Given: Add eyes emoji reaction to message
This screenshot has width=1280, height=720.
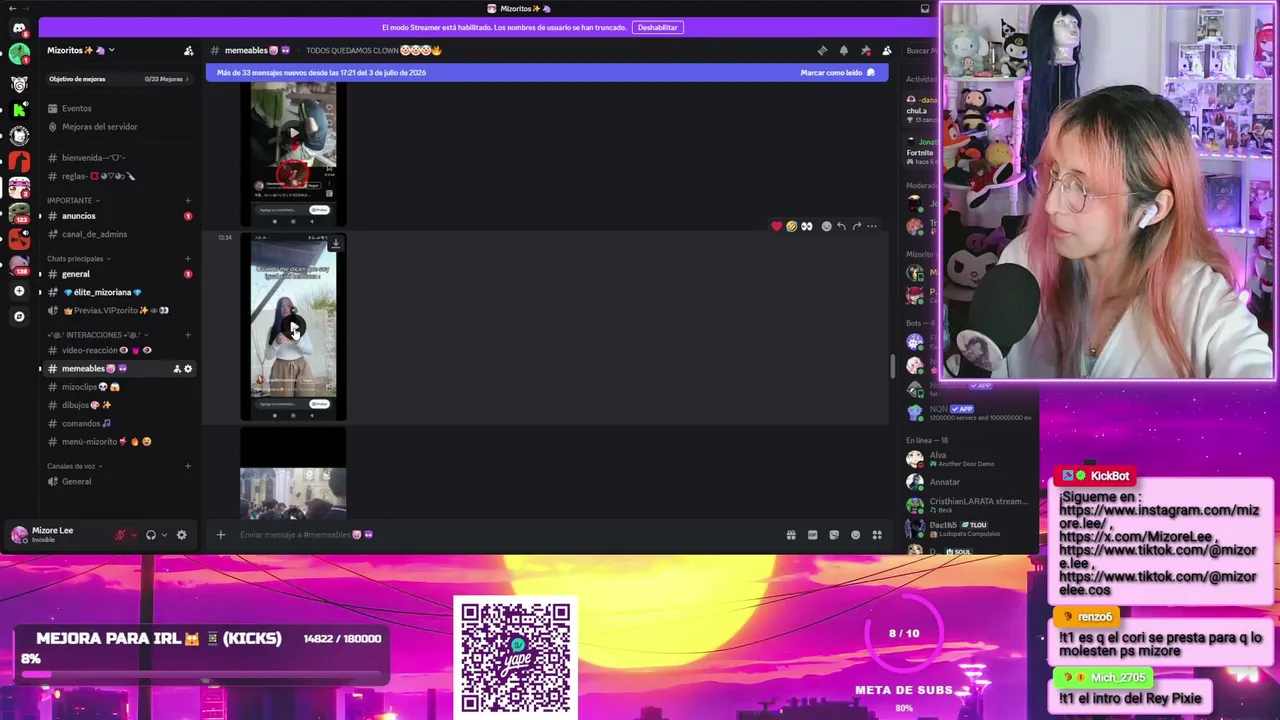Looking at the screenshot, I should 807,226.
